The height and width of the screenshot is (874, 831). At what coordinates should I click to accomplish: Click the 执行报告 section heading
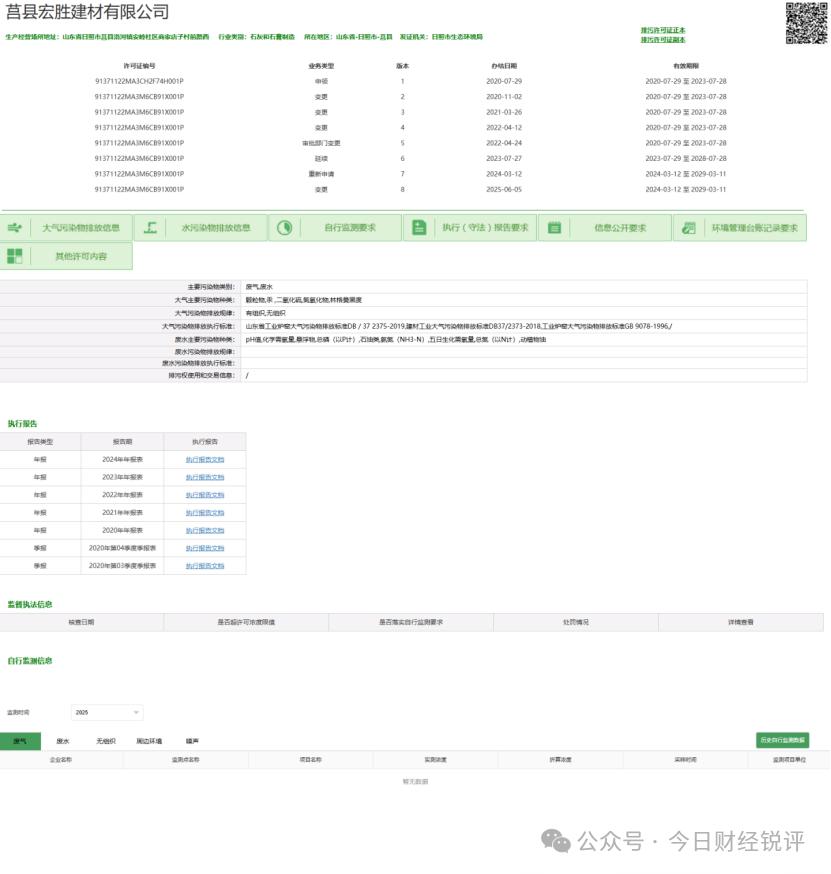22,424
